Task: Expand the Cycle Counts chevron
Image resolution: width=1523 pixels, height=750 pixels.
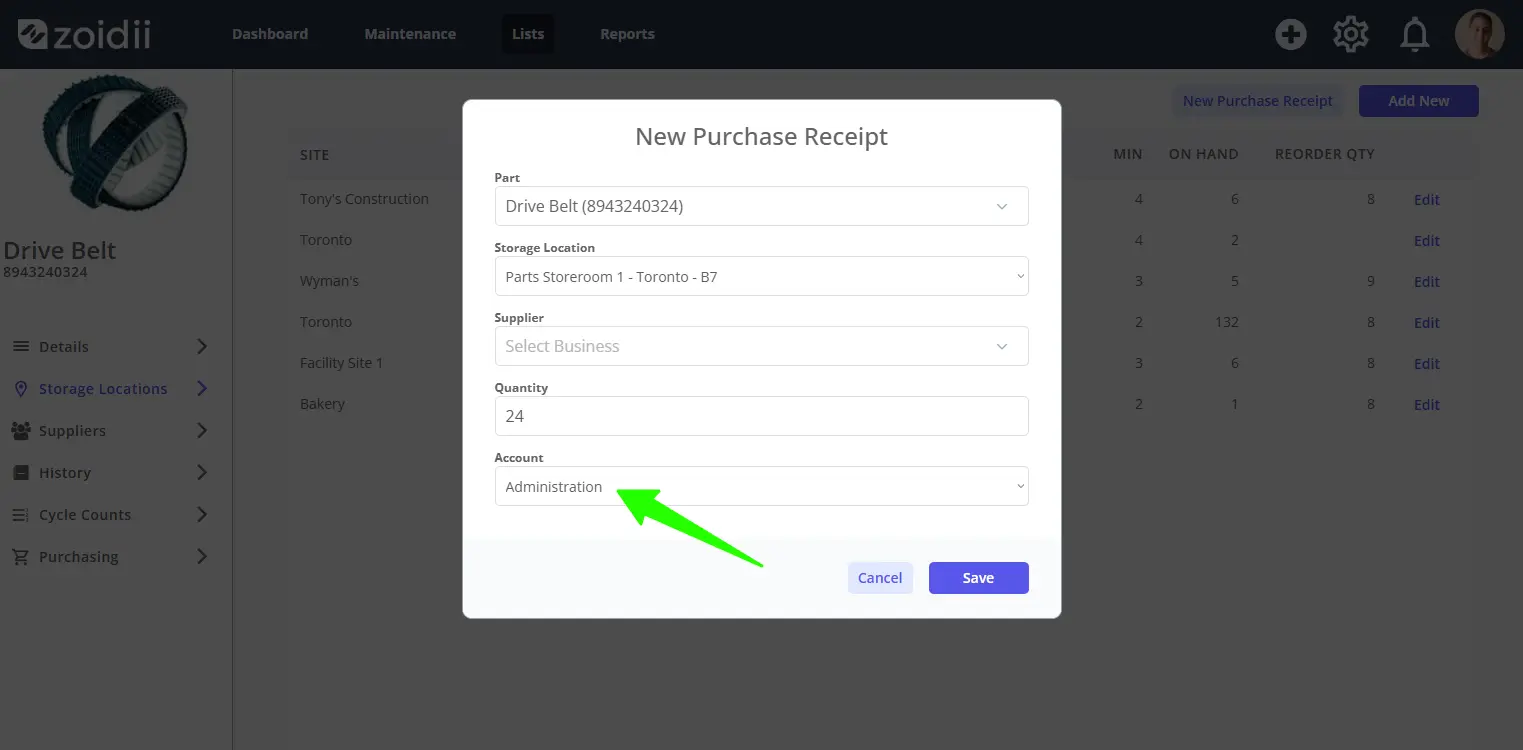Action: [202, 515]
